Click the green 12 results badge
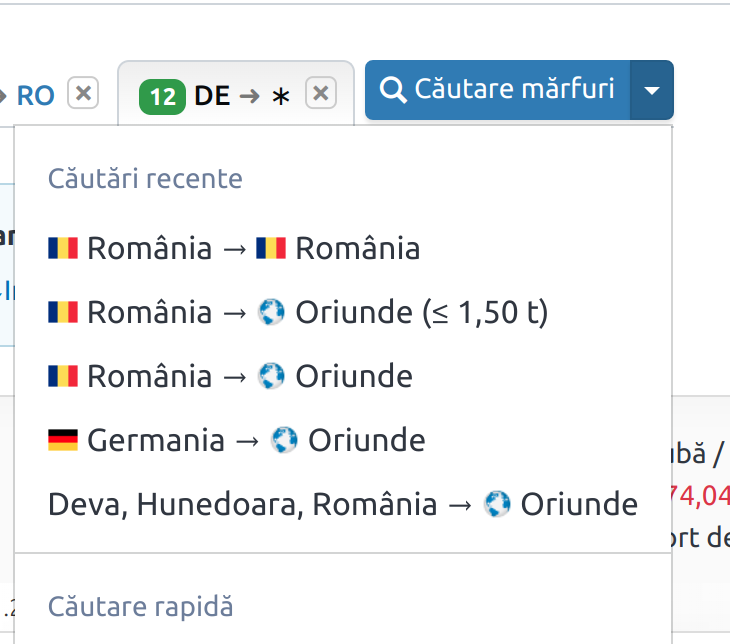 pyautogui.click(x=162, y=96)
